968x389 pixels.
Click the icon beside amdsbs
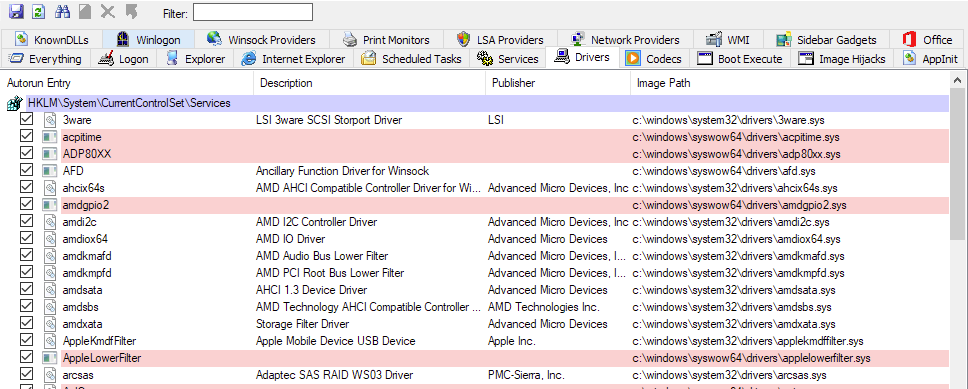(x=49, y=307)
